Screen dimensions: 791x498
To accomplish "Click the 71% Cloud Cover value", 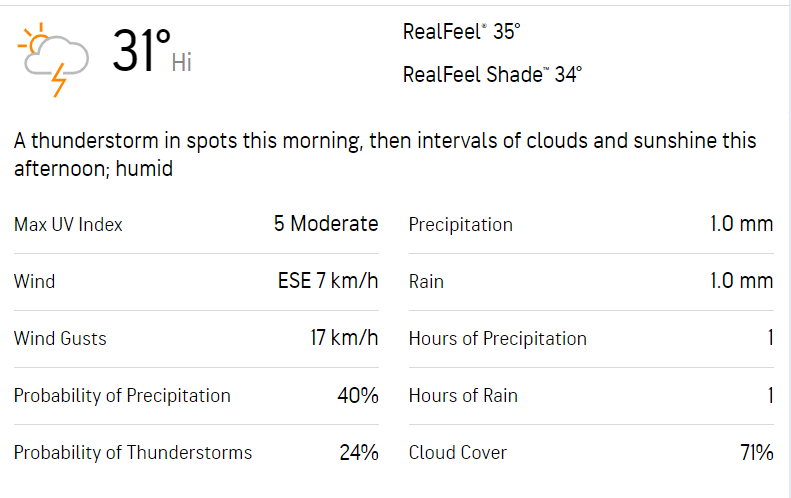I will pos(757,452).
